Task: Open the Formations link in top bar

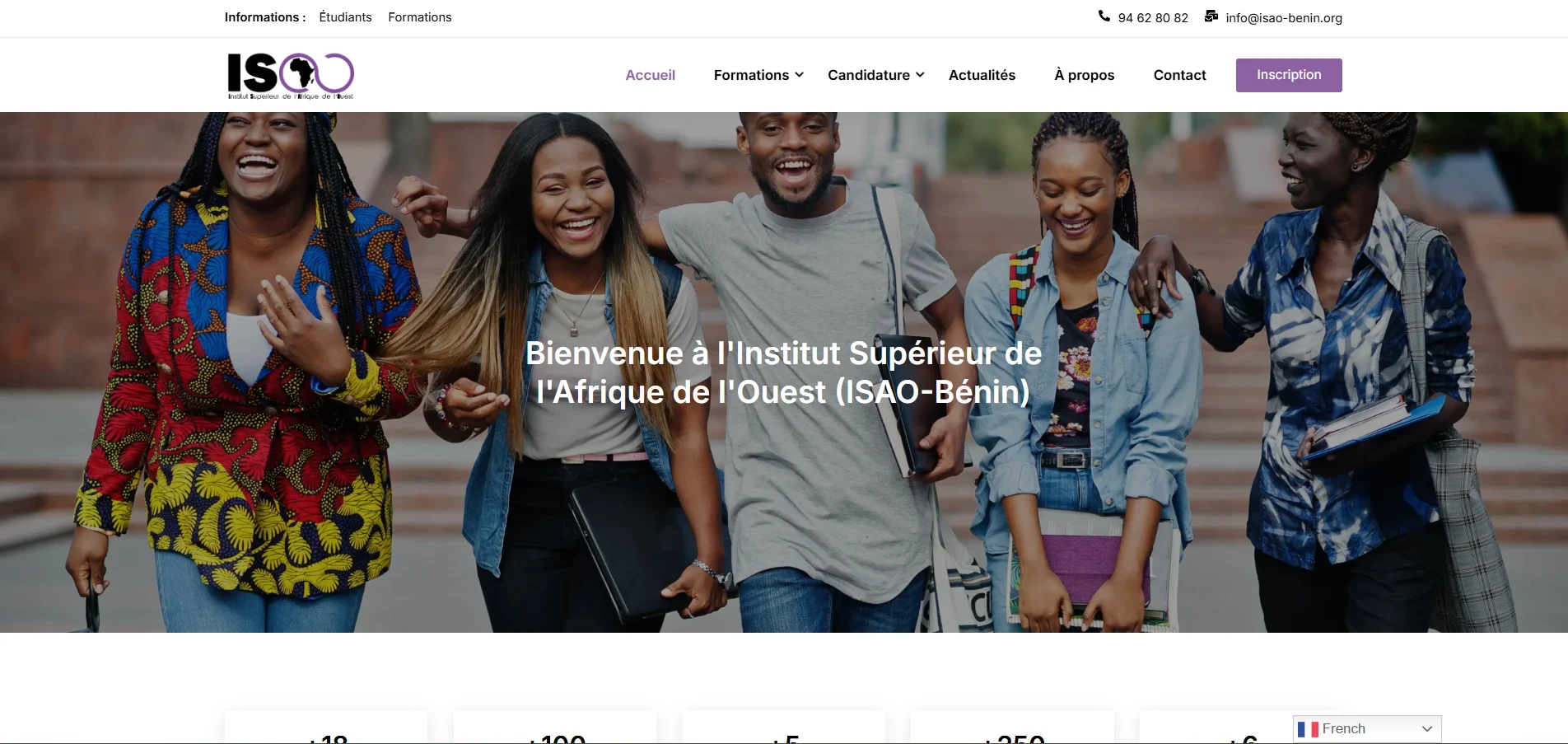Action: (x=419, y=17)
